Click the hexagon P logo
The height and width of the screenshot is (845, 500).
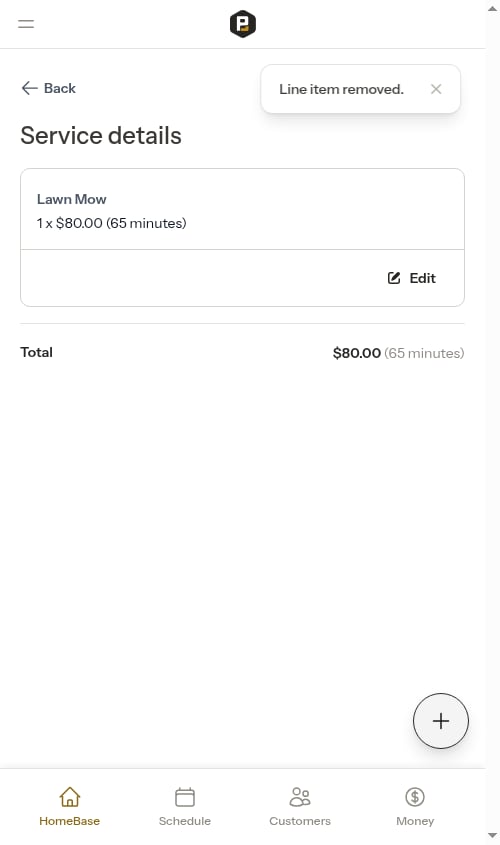(x=242, y=24)
